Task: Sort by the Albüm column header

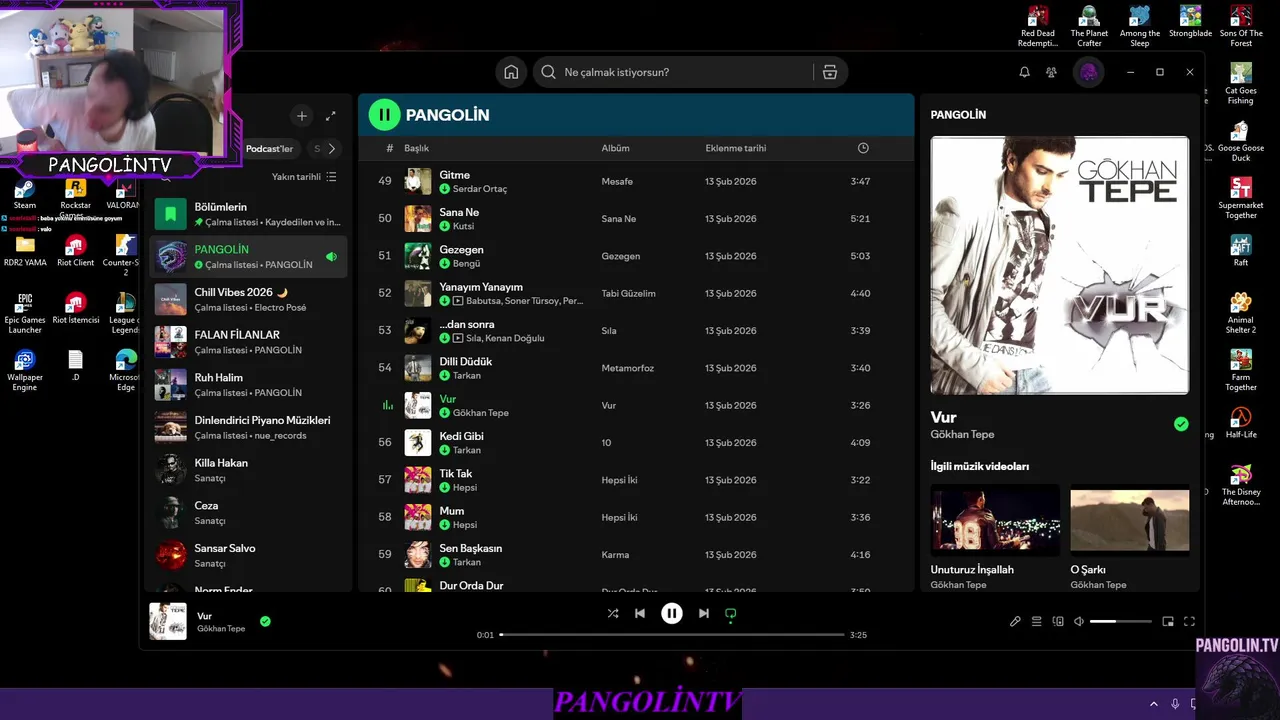Action: [x=615, y=148]
